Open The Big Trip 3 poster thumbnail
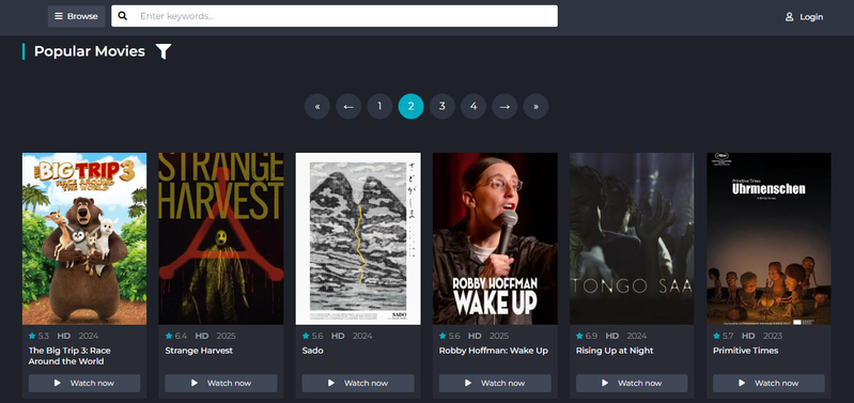Screen dimensions: 854x403 click(x=84, y=239)
